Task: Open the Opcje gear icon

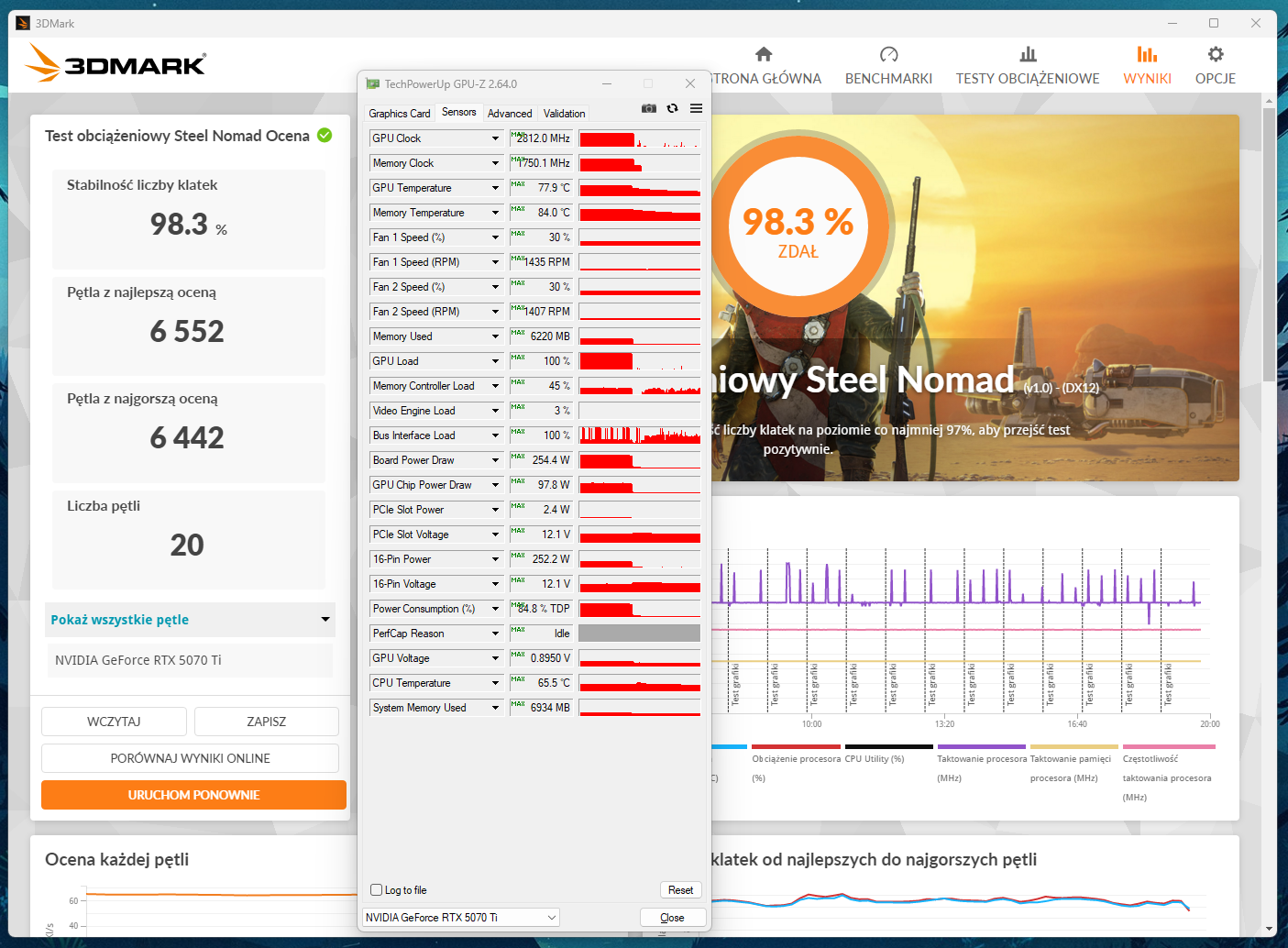Action: pyautogui.click(x=1216, y=55)
